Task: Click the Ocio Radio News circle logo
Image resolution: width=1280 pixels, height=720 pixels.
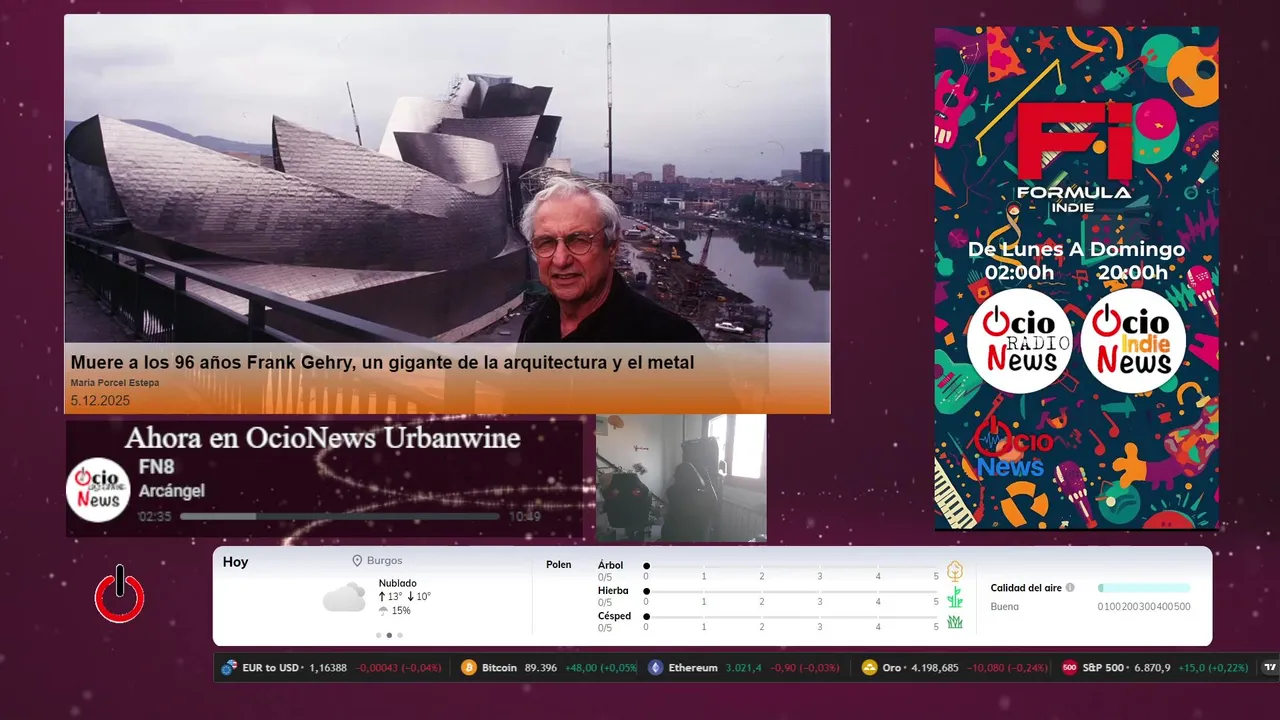Action: pos(1019,341)
